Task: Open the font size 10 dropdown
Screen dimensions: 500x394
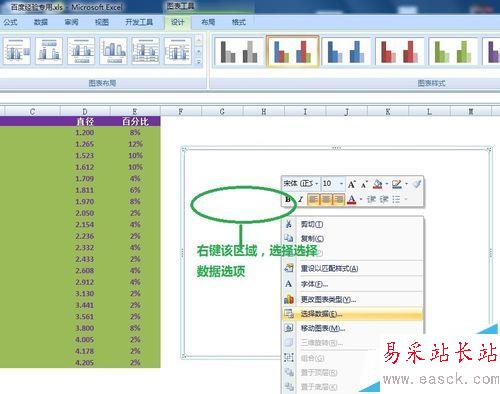Action: click(x=341, y=184)
